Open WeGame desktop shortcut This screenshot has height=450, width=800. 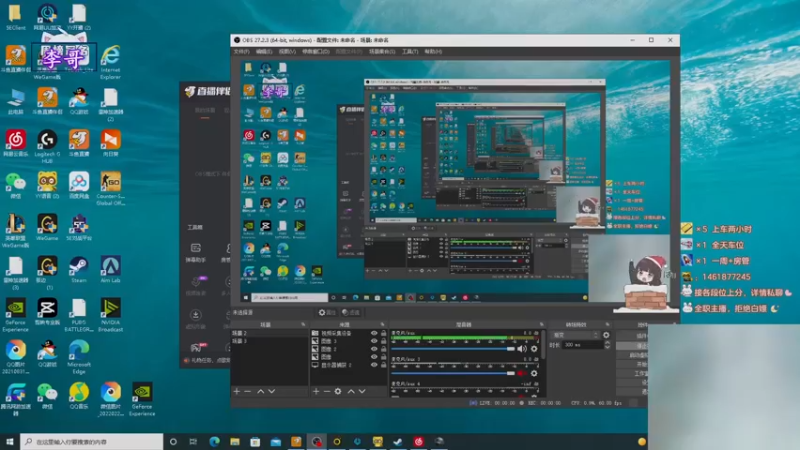pos(47,228)
